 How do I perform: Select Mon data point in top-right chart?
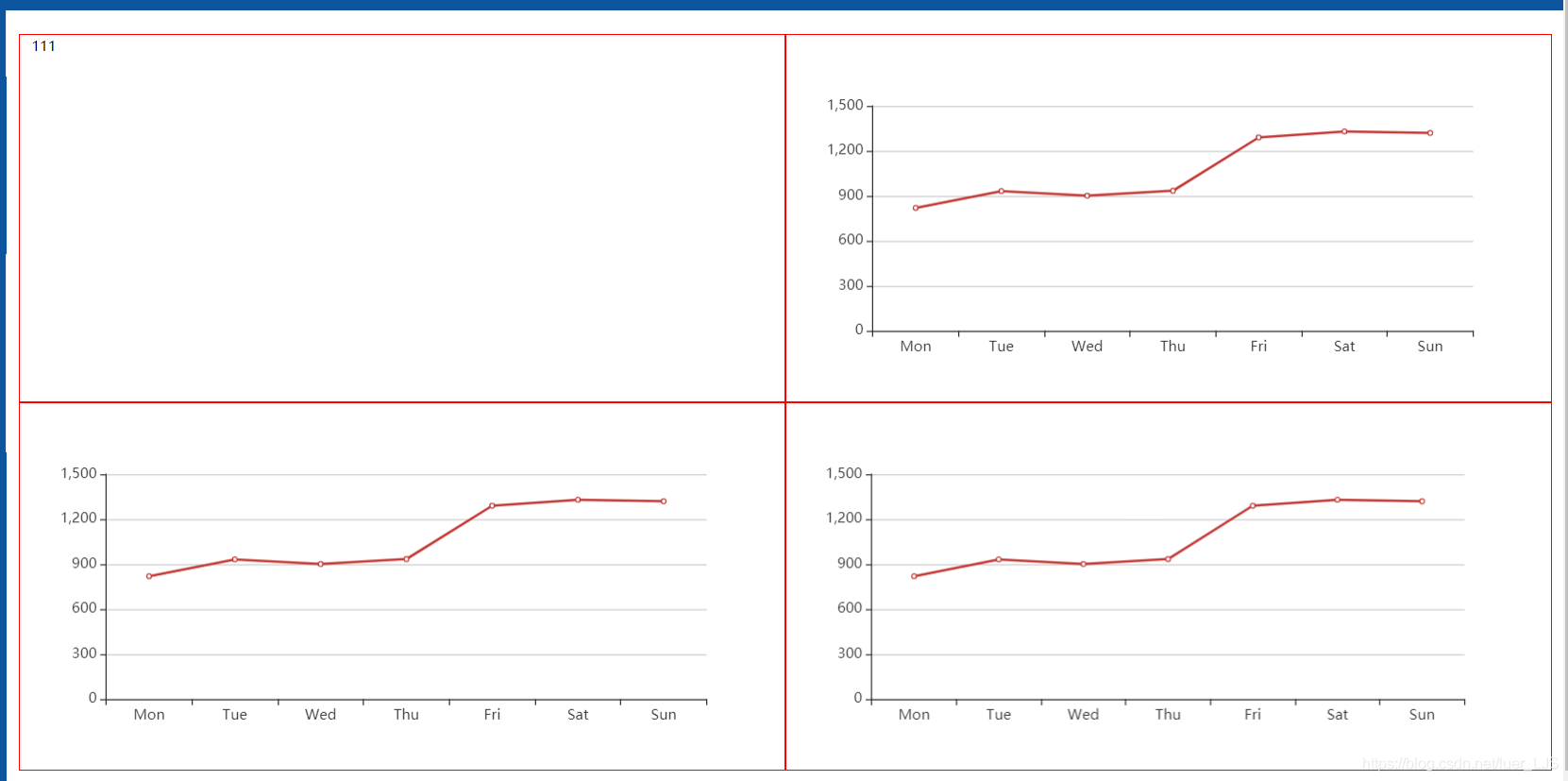click(x=916, y=208)
